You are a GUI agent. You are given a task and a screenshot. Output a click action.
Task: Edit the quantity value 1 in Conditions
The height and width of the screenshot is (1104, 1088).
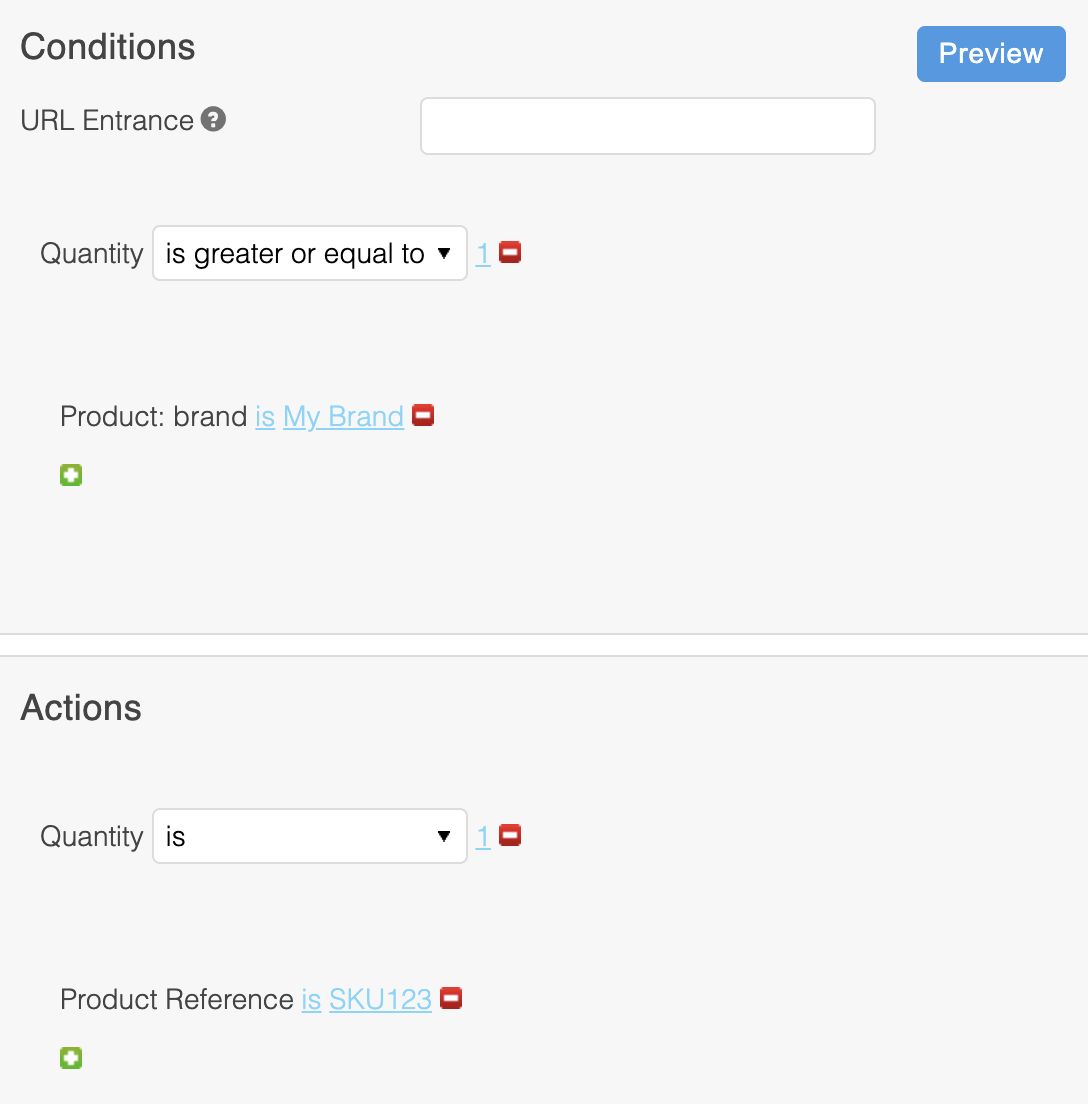483,254
